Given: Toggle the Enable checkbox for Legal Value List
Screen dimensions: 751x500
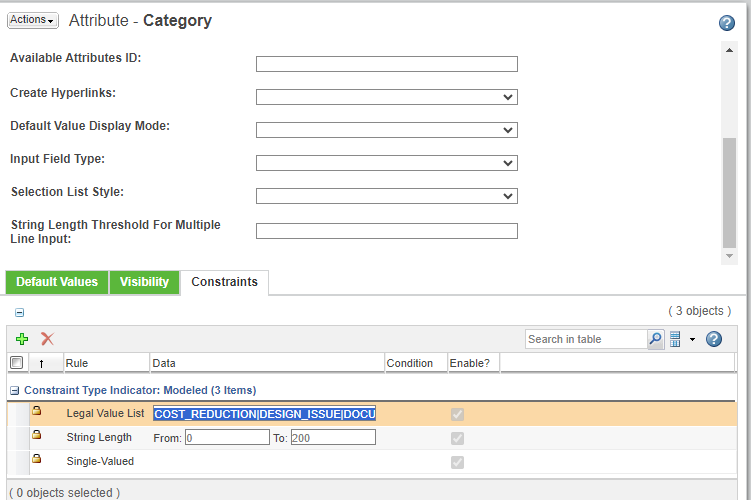Looking at the screenshot, I should tap(458, 414).
